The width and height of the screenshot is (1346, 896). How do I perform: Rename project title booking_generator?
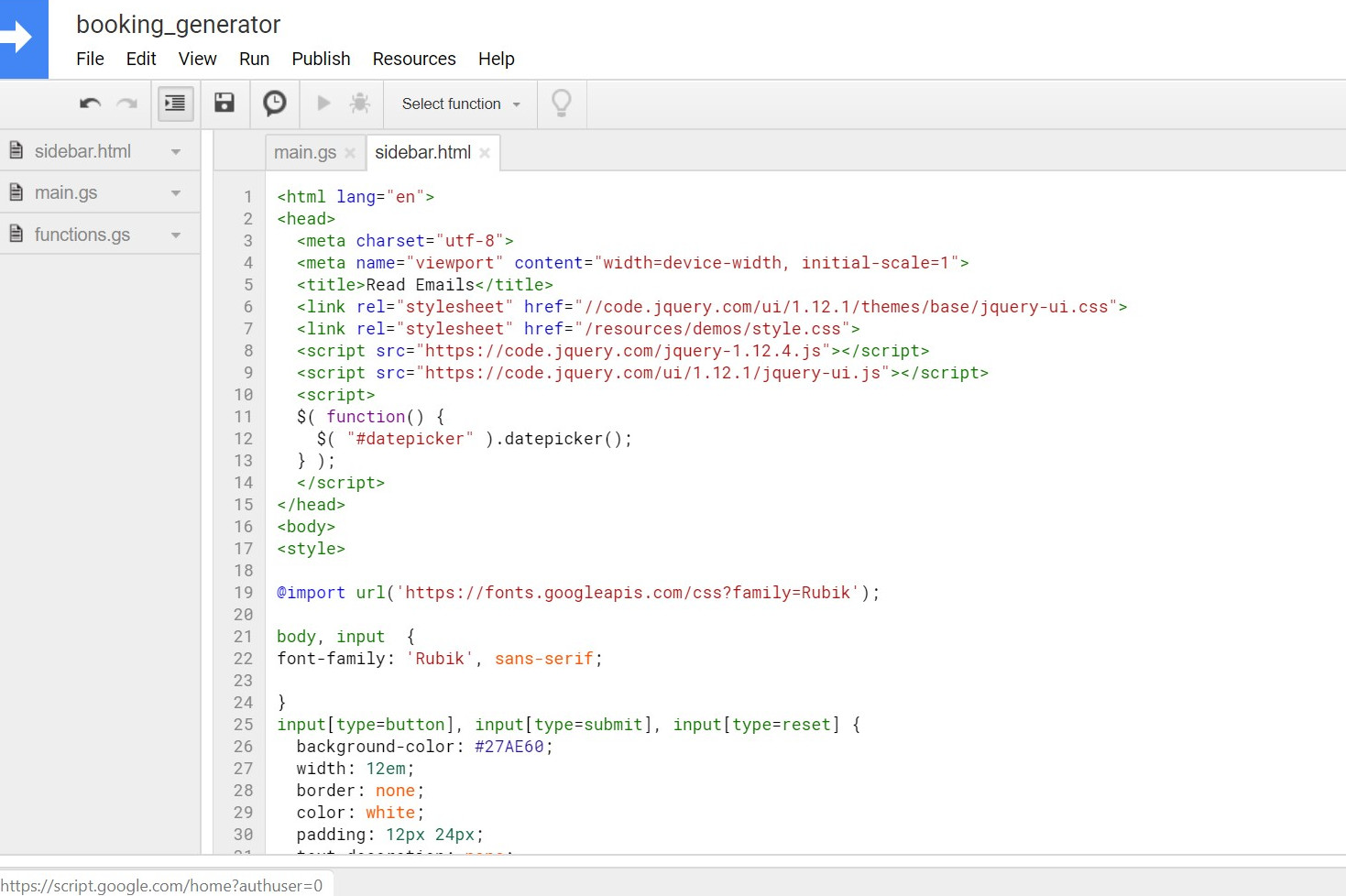pos(179,25)
